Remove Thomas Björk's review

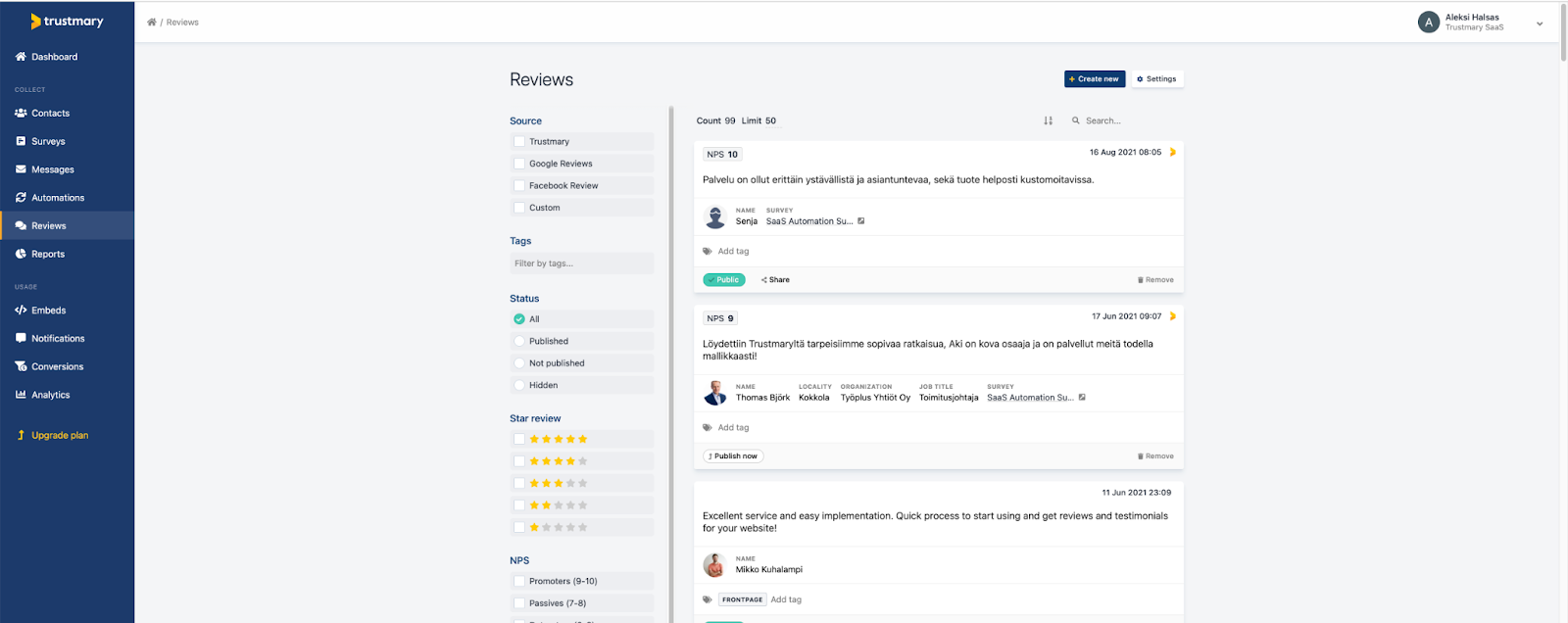tap(1155, 456)
